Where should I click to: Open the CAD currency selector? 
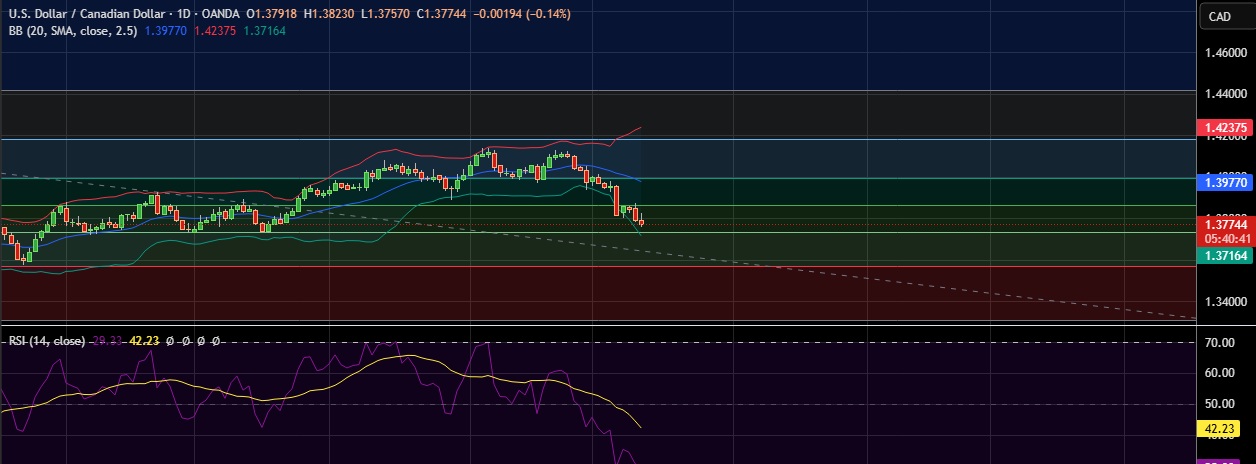click(1219, 16)
